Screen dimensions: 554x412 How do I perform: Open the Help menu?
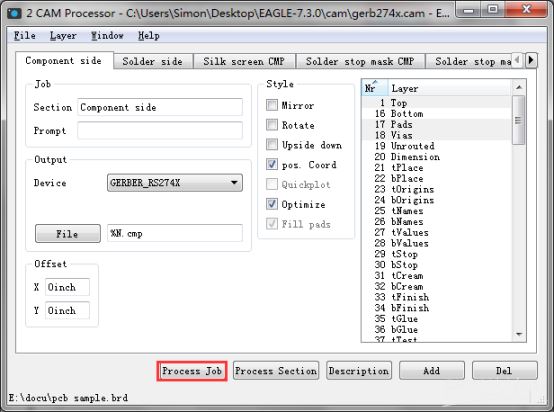[148, 36]
